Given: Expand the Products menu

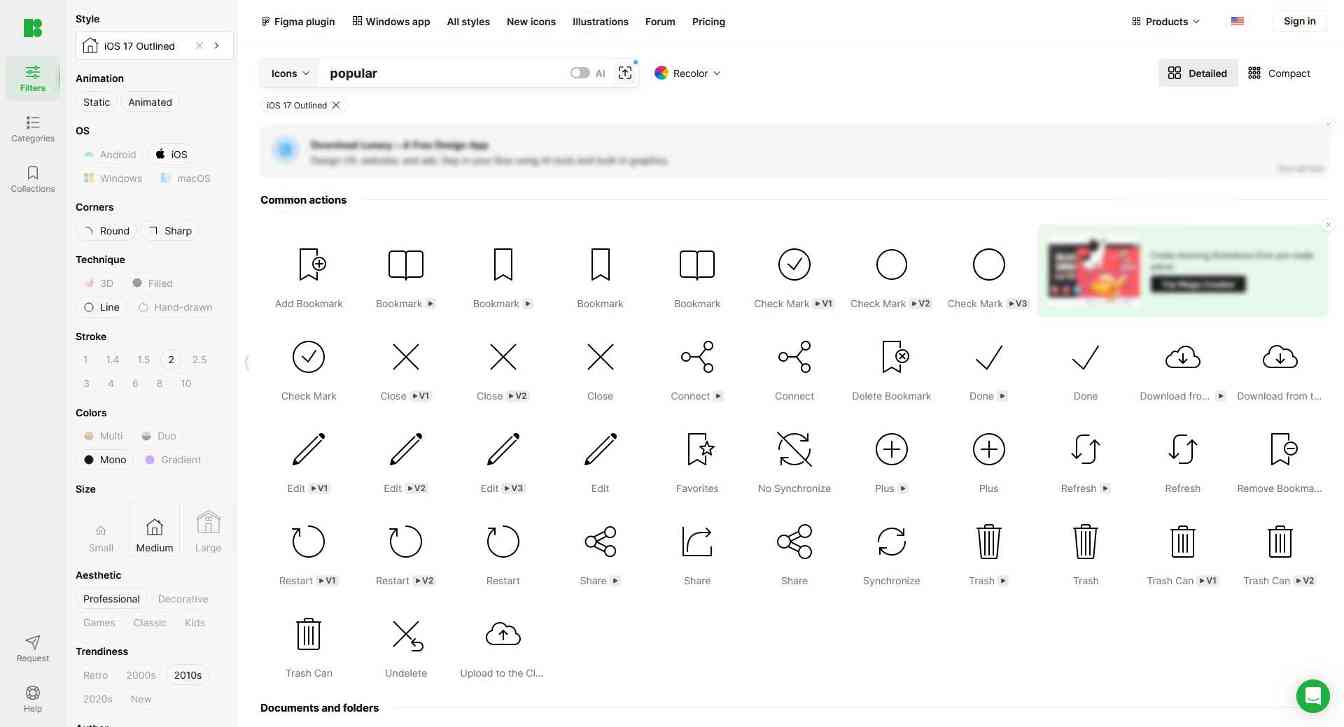Looking at the screenshot, I should (1165, 21).
